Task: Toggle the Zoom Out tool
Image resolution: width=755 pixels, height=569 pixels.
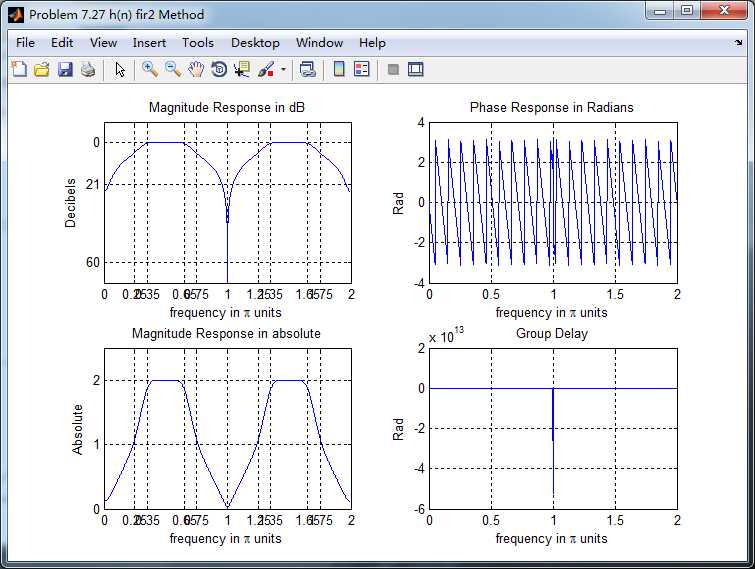Action: (x=173, y=69)
